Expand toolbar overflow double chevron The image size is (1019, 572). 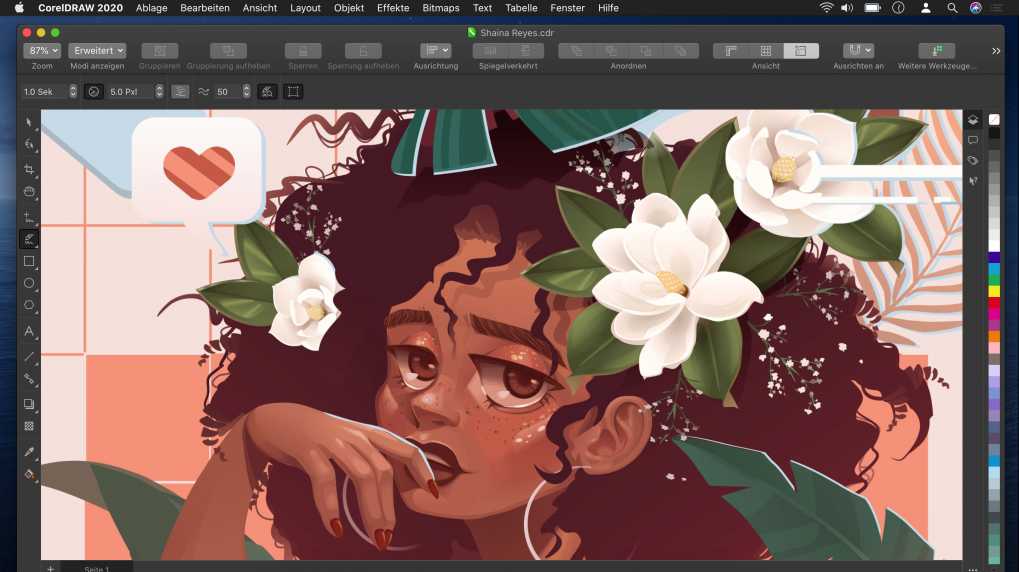pyautogui.click(x=996, y=51)
